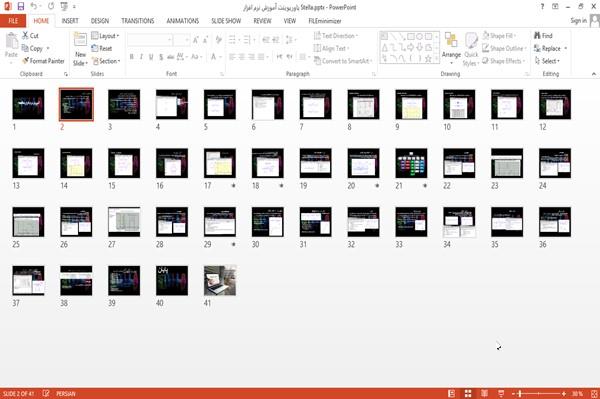Open Shape Outline dropdown
The height and width of the screenshot is (399, 600).
tap(504, 48)
